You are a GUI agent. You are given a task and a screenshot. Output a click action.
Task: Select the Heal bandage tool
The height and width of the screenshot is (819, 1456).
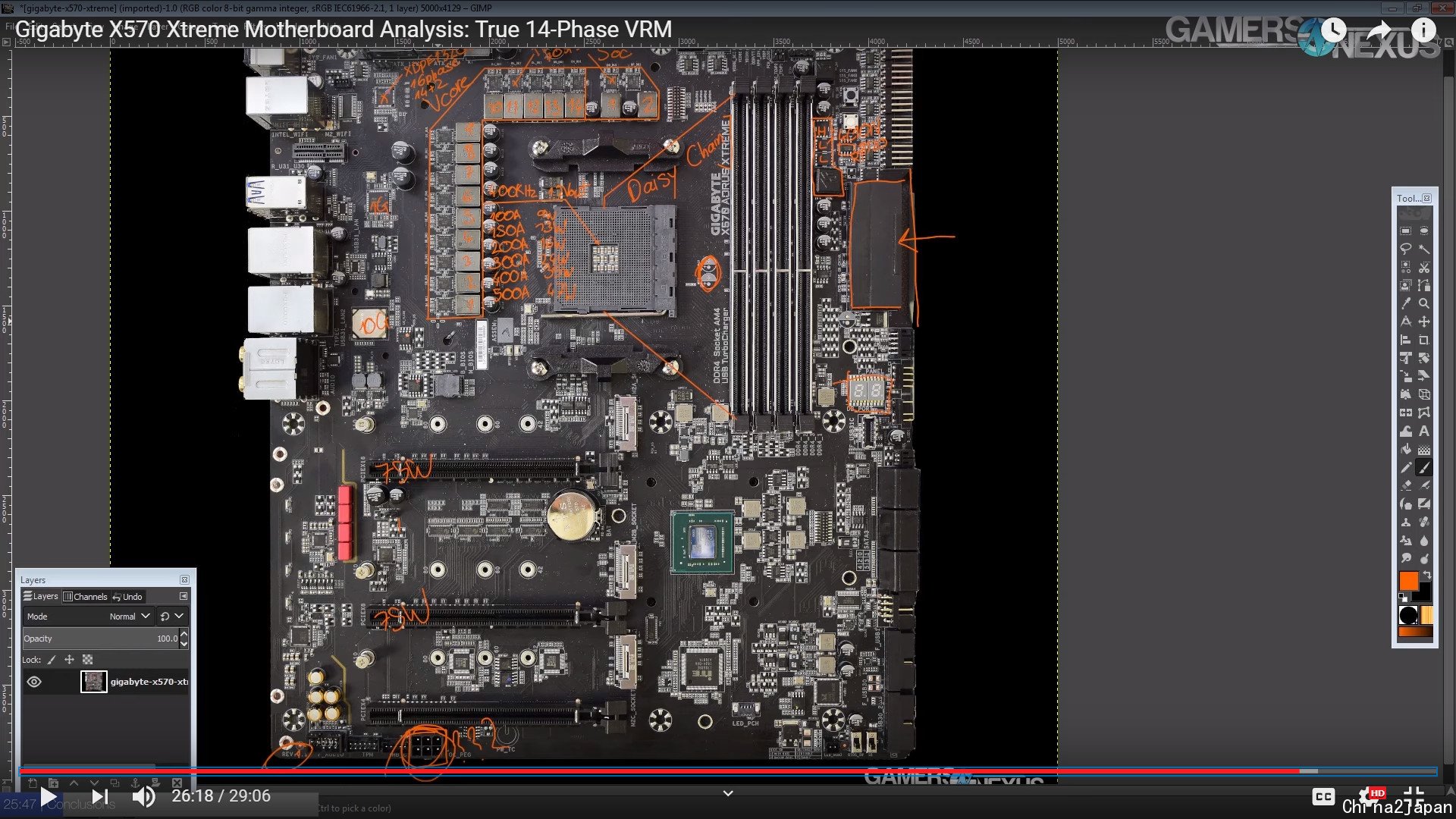[x=1424, y=522]
